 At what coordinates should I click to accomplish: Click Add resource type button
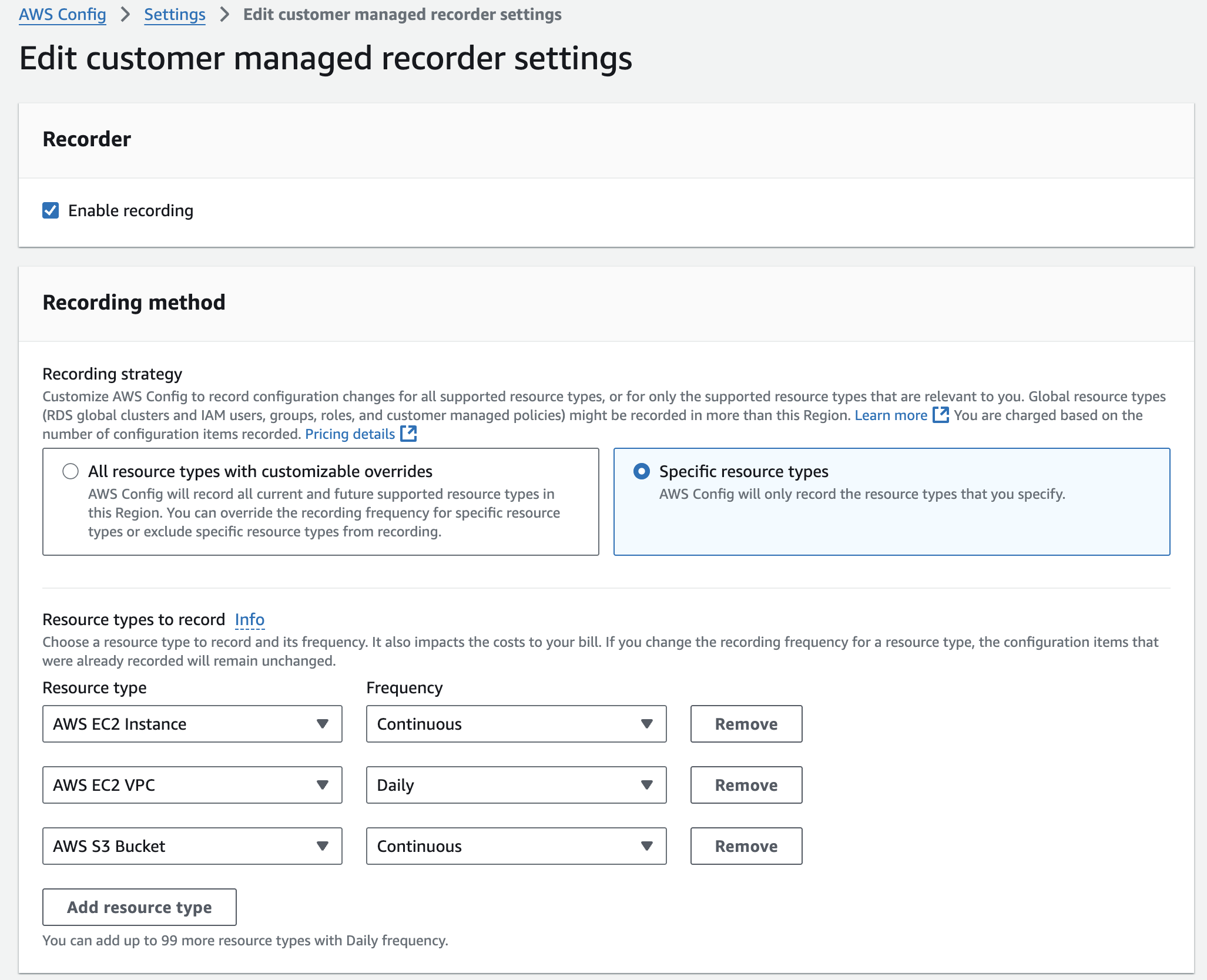139,907
